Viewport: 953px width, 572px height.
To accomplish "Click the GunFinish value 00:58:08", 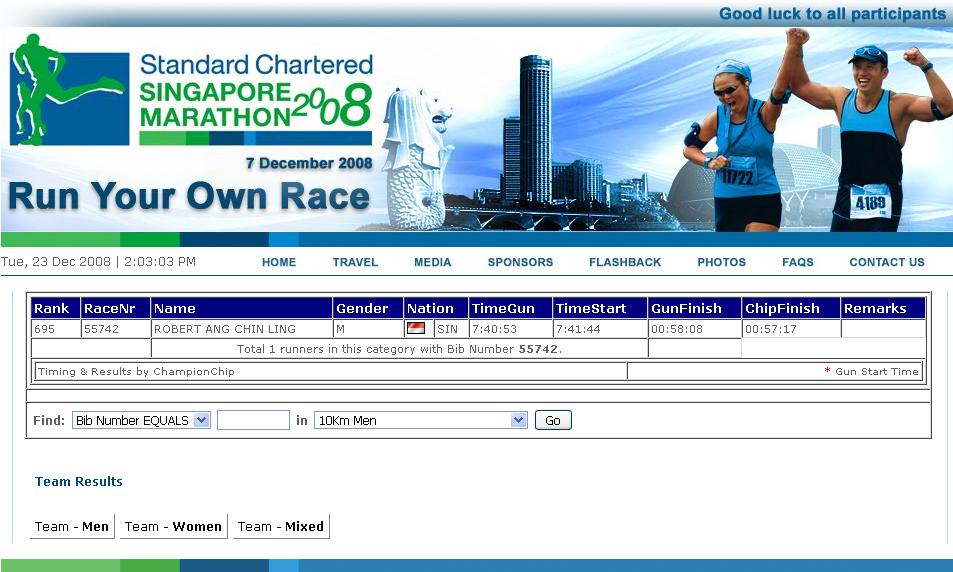I will tap(677, 329).
